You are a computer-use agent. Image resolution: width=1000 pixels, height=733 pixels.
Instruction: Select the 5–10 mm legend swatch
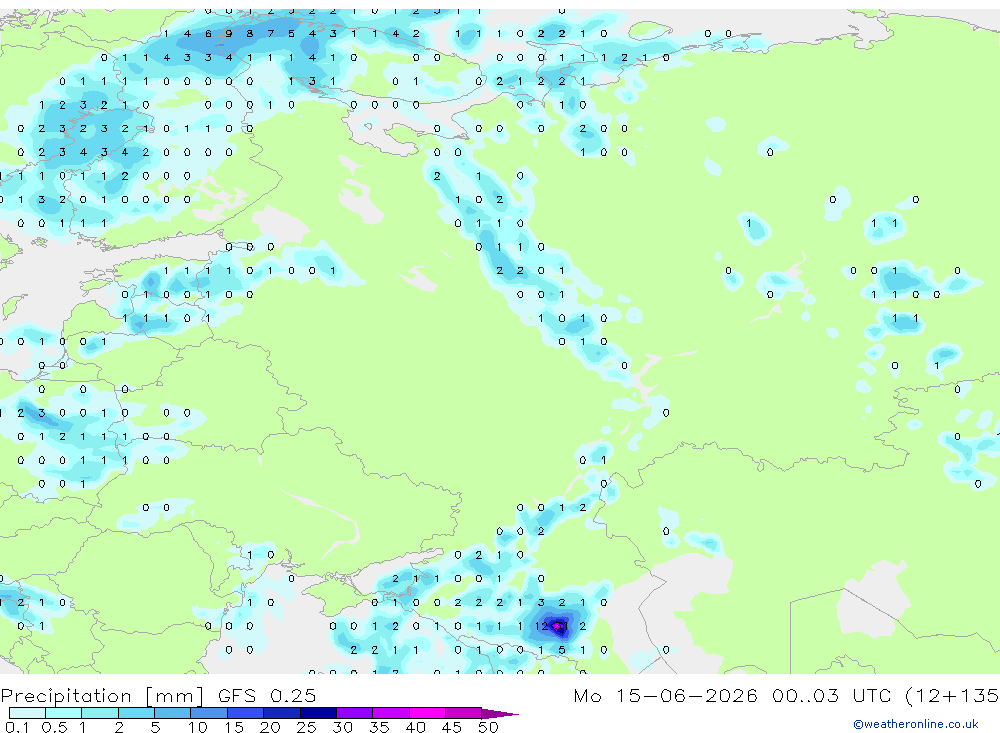pos(172,713)
